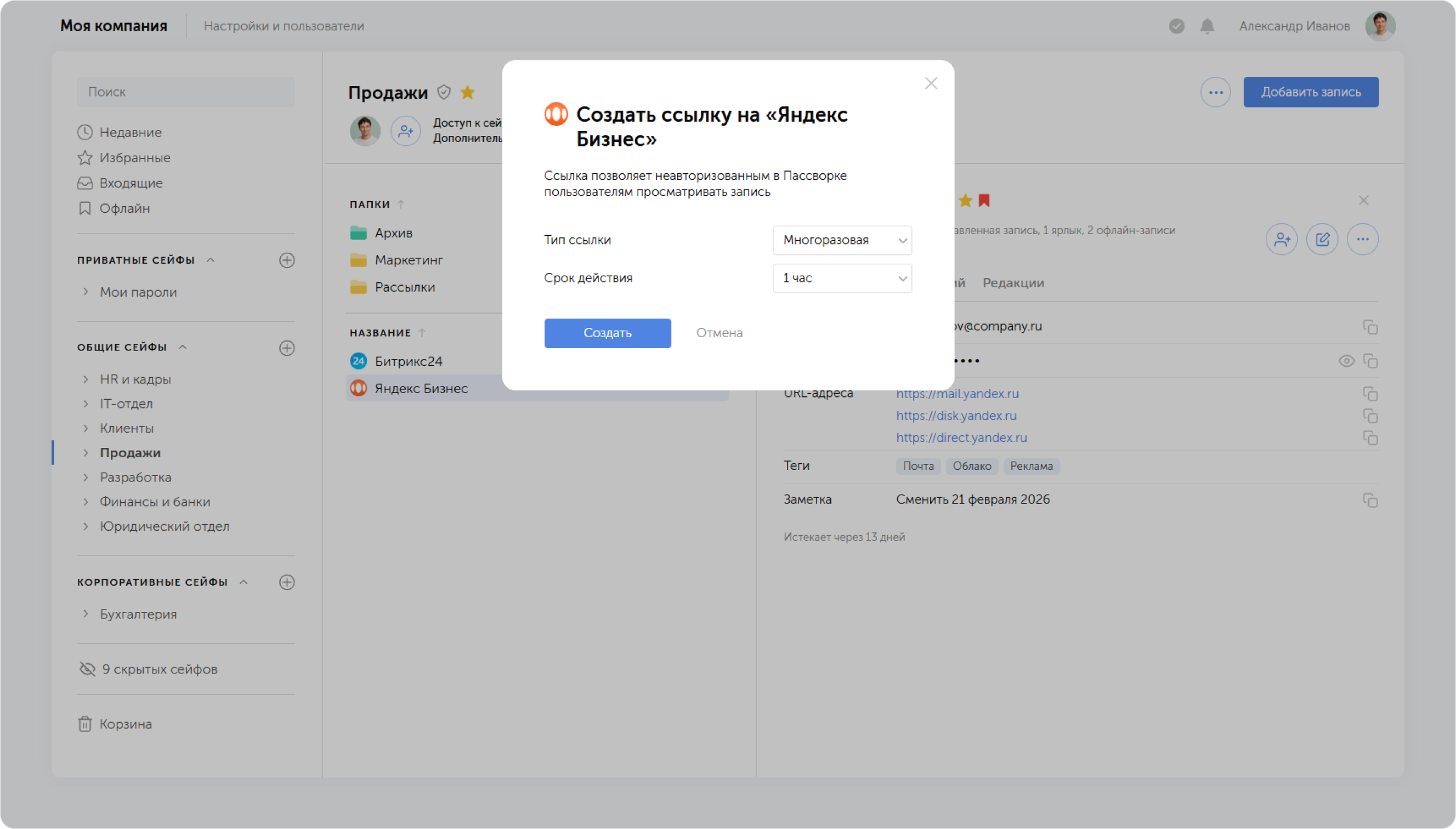Screen dimensions: 1456x829
Task: Click share record add-user icon in details panel
Action: click(1281, 239)
